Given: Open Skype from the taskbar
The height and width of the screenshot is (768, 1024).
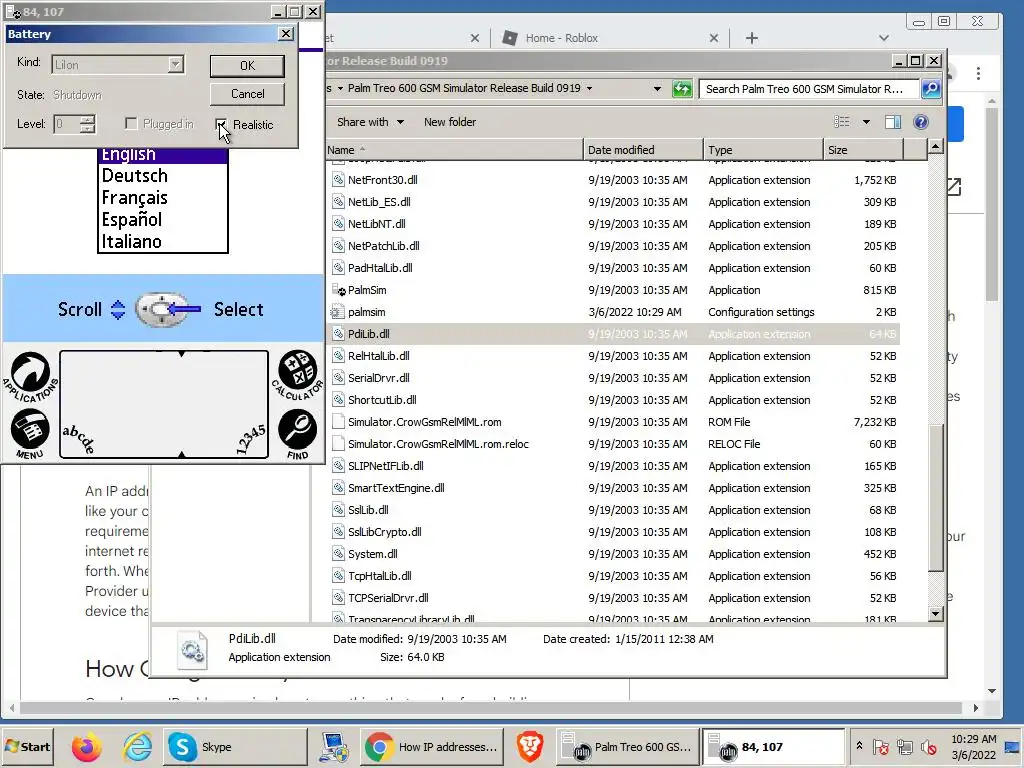Looking at the screenshot, I should click(x=234, y=746).
